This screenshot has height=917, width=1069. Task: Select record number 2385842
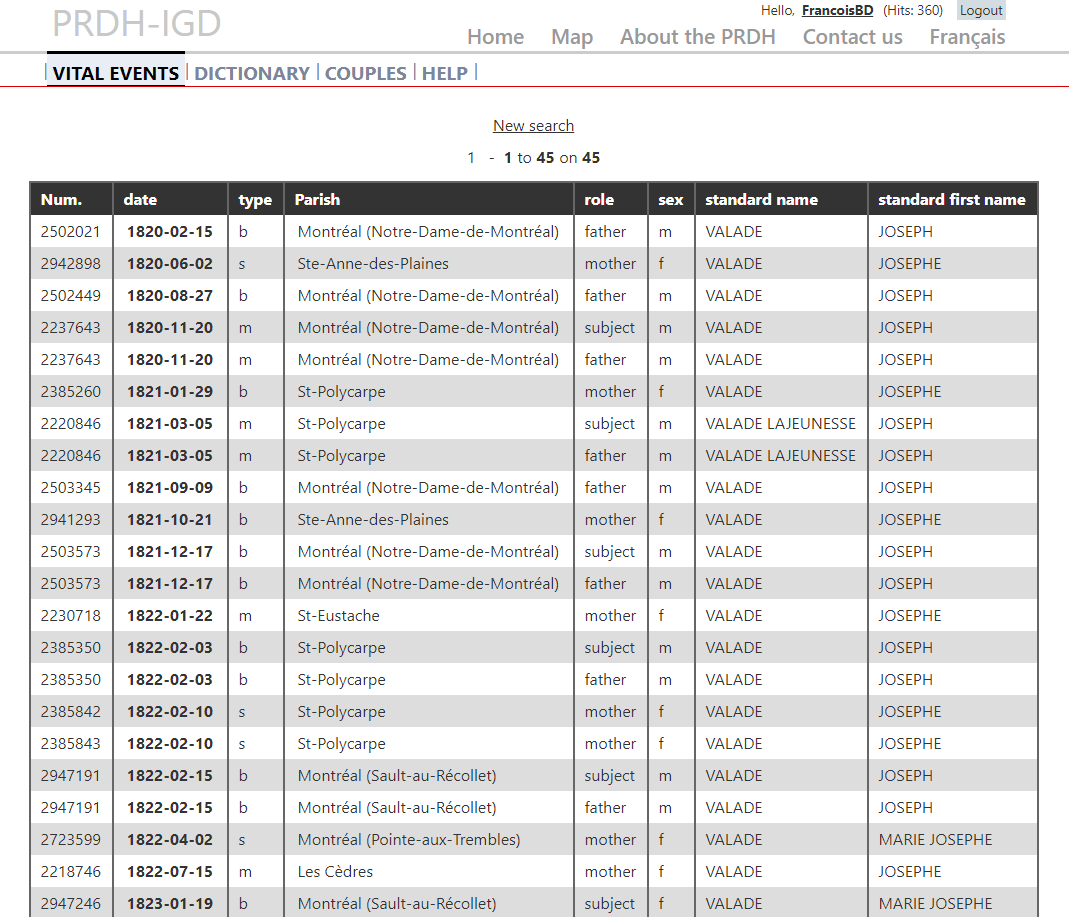coord(70,712)
